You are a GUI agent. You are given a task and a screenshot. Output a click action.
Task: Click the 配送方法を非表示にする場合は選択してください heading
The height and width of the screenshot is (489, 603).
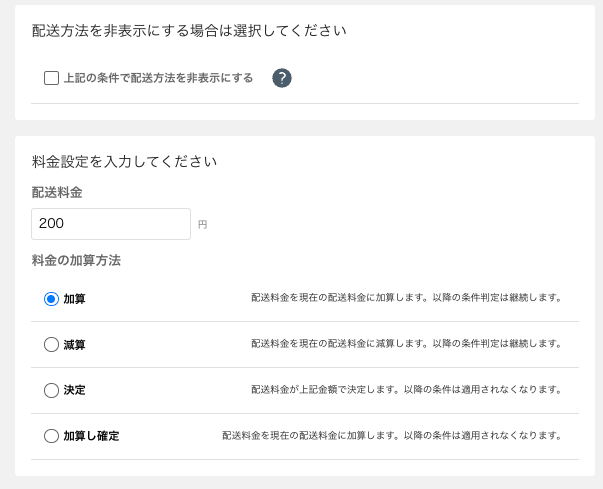(x=189, y=31)
